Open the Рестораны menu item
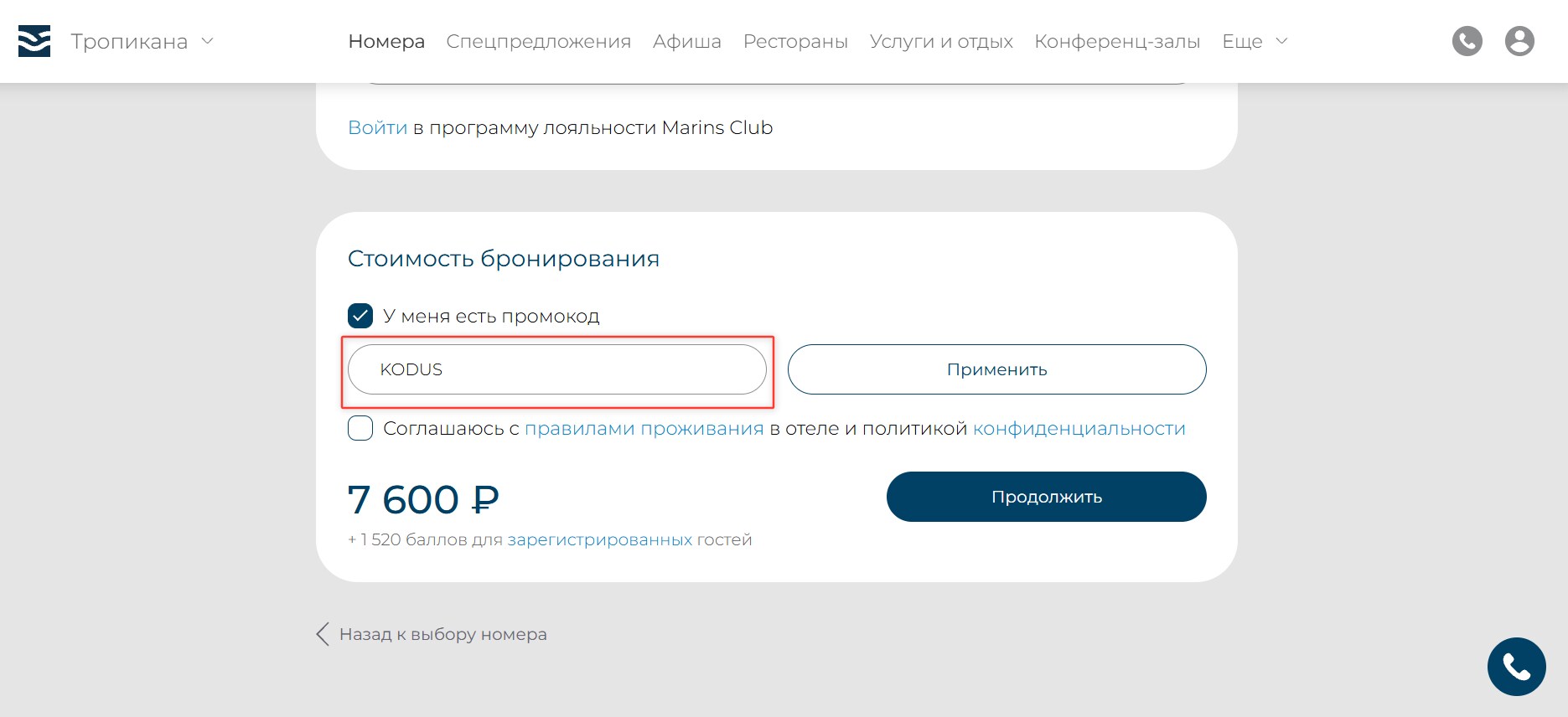Viewport: 1568px width, 717px height. (795, 42)
